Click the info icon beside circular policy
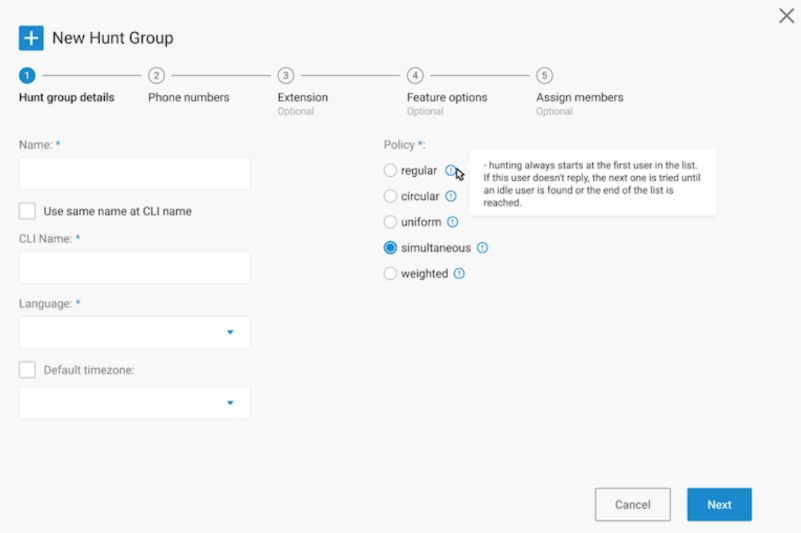 (x=451, y=196)
